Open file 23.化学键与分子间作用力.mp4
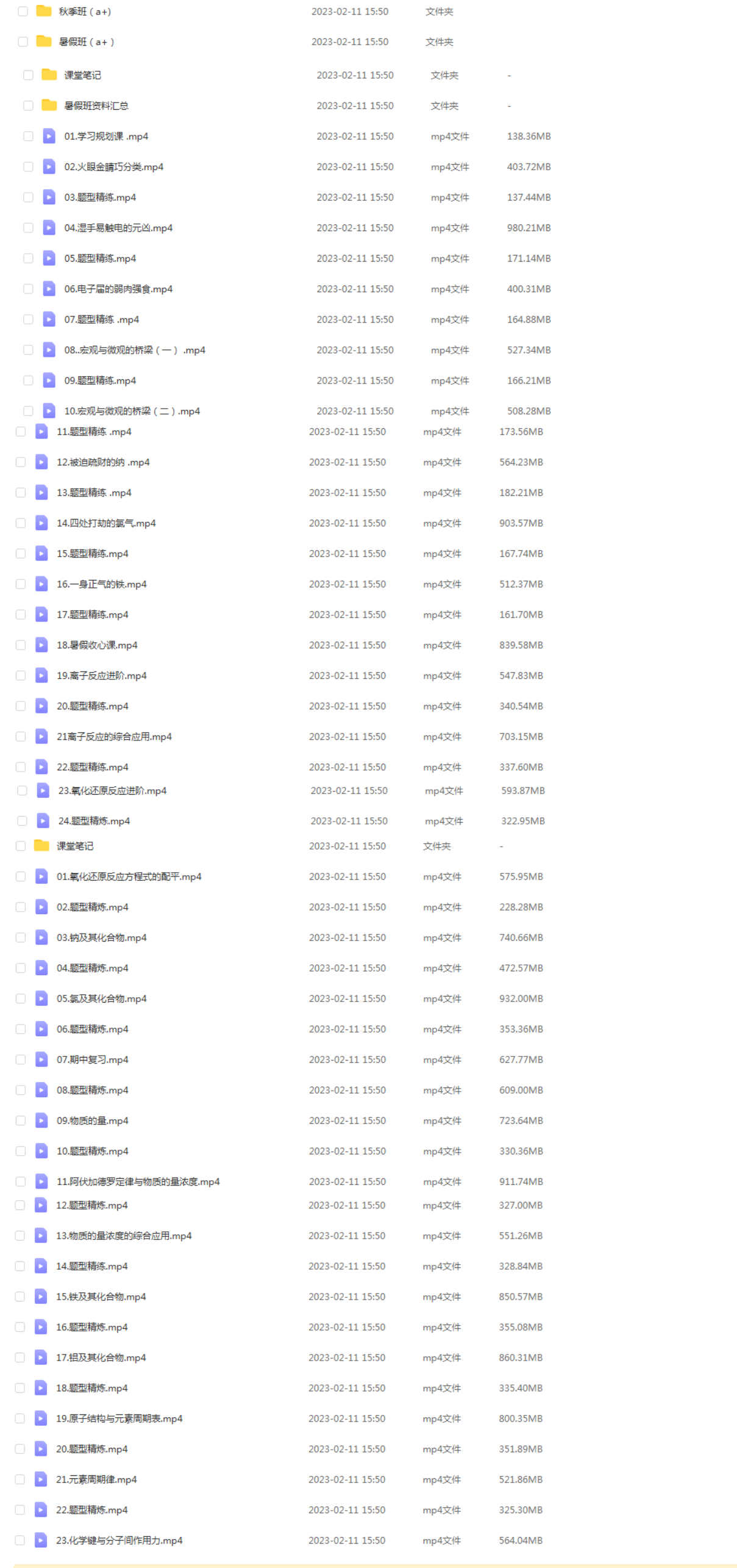 (119, 1539)
